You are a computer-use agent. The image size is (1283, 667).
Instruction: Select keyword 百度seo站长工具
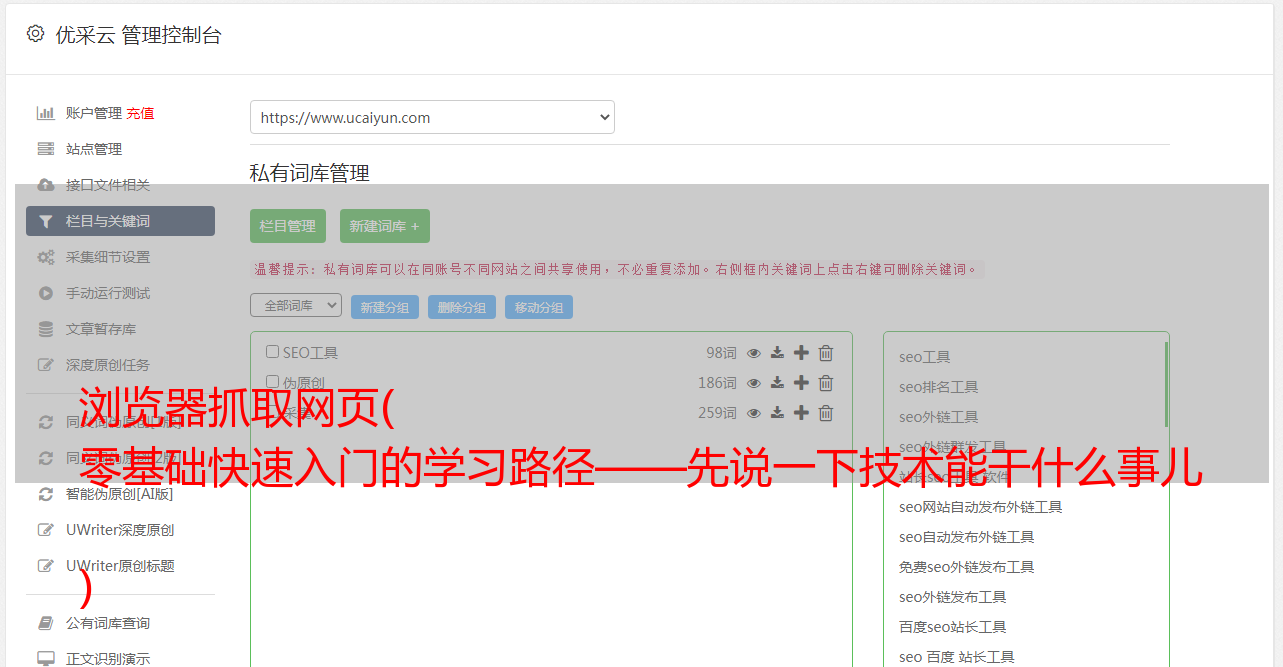click(x=953, y=627)
